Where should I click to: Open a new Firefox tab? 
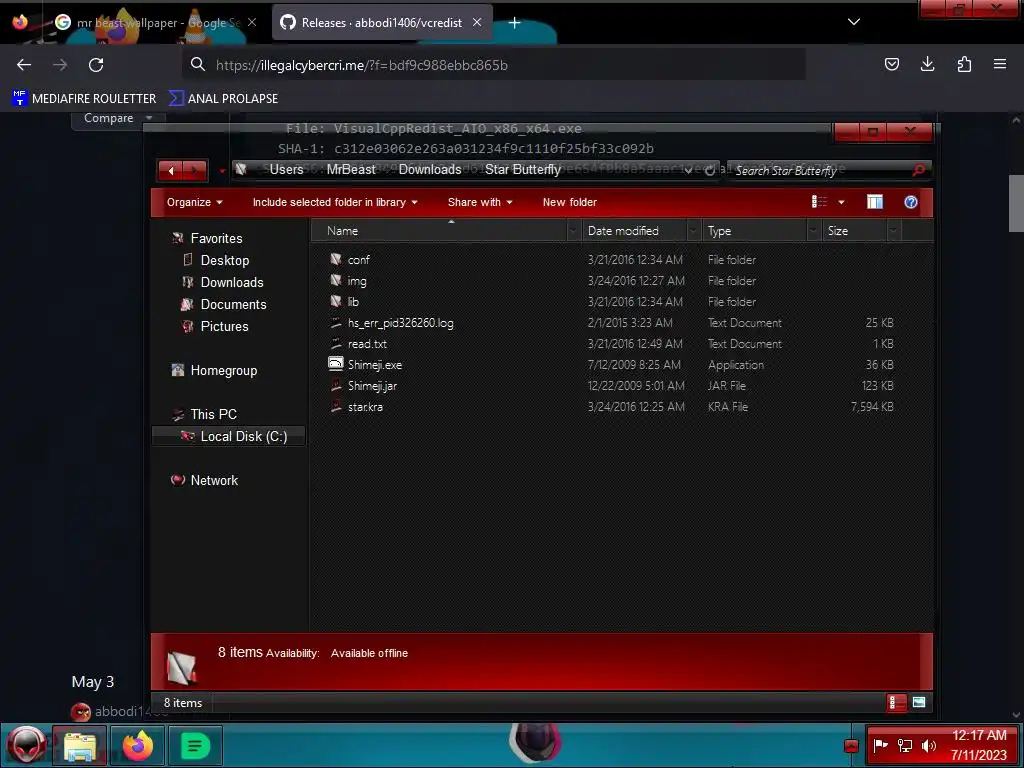click(515, 23)
